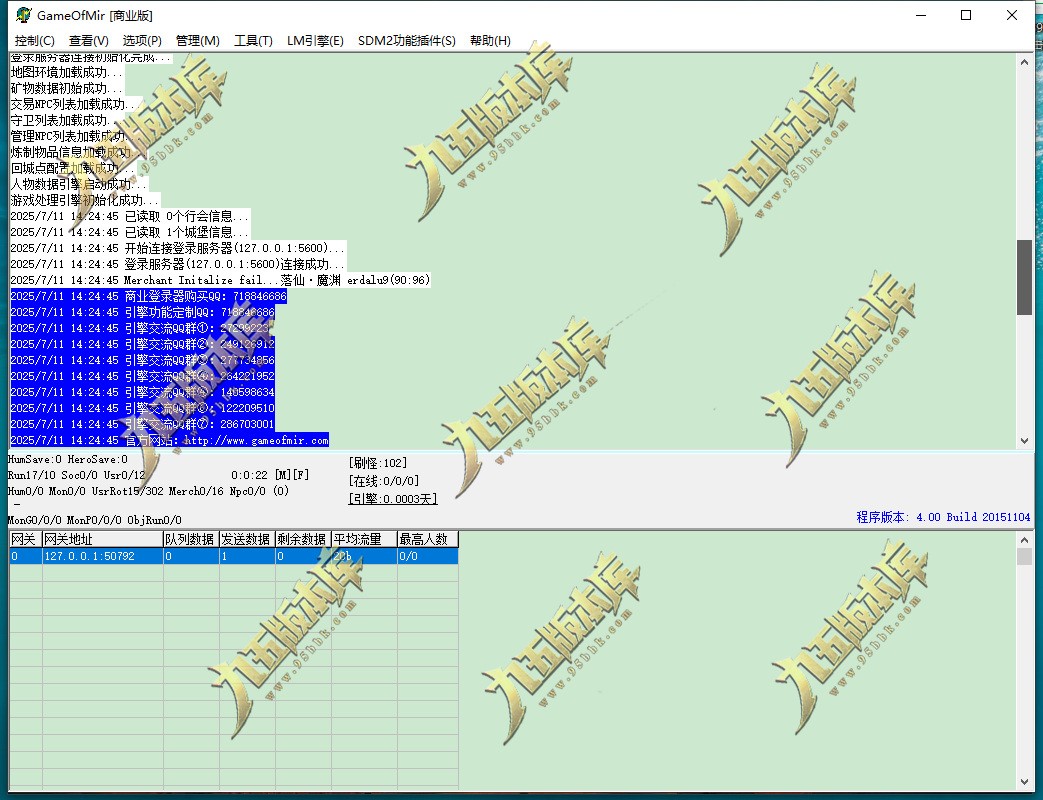Click the 引擎功能定制QQ log line

tap(142, 313)
